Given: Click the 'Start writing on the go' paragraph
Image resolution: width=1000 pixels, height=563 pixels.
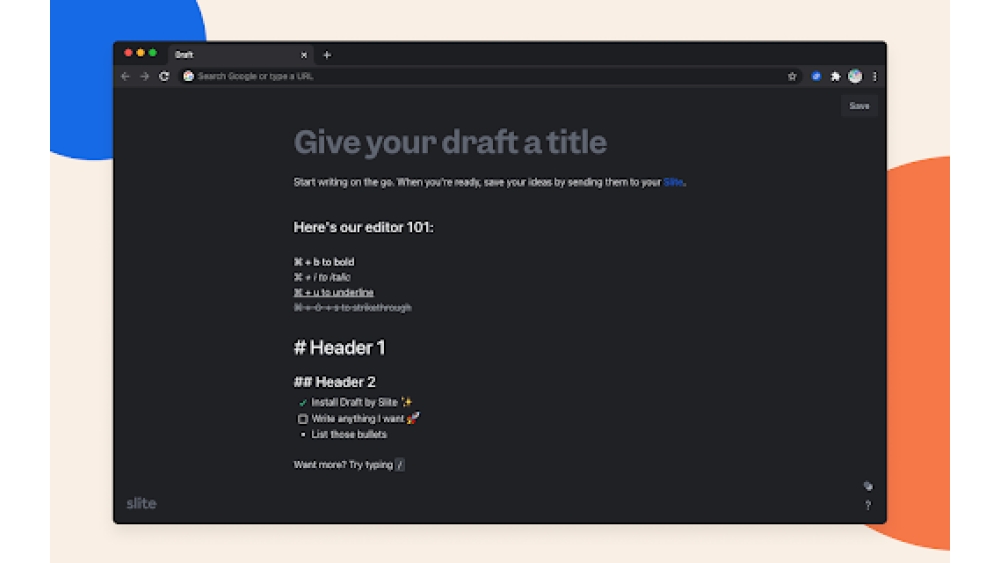Looking at the screenshot, I should (490, 182).
